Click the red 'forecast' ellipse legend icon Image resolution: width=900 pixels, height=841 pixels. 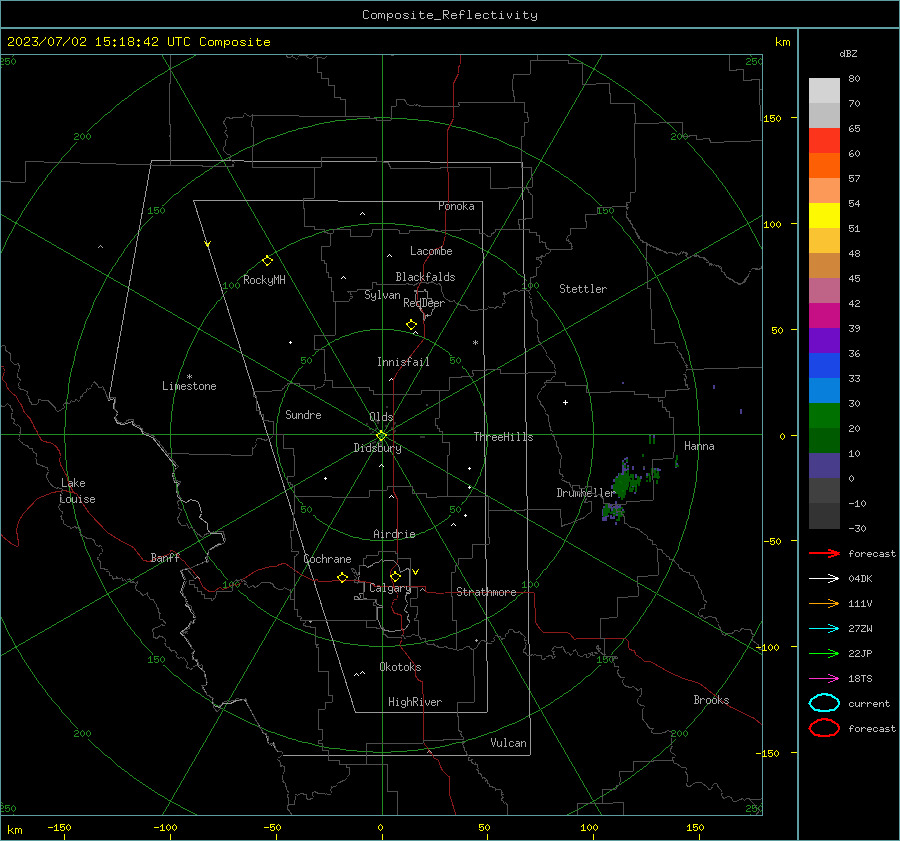(824, 728)
